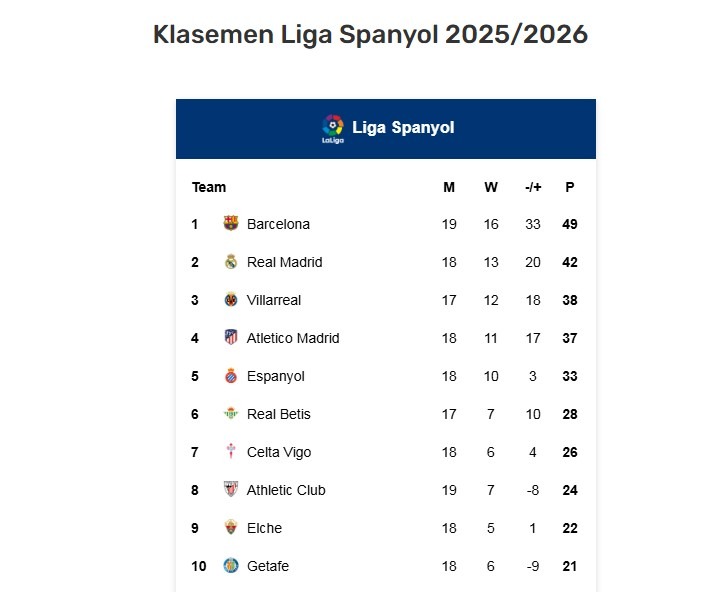Open the Real Madrid team name link
This screenshot has width=723, height=592.
[284, 262]
